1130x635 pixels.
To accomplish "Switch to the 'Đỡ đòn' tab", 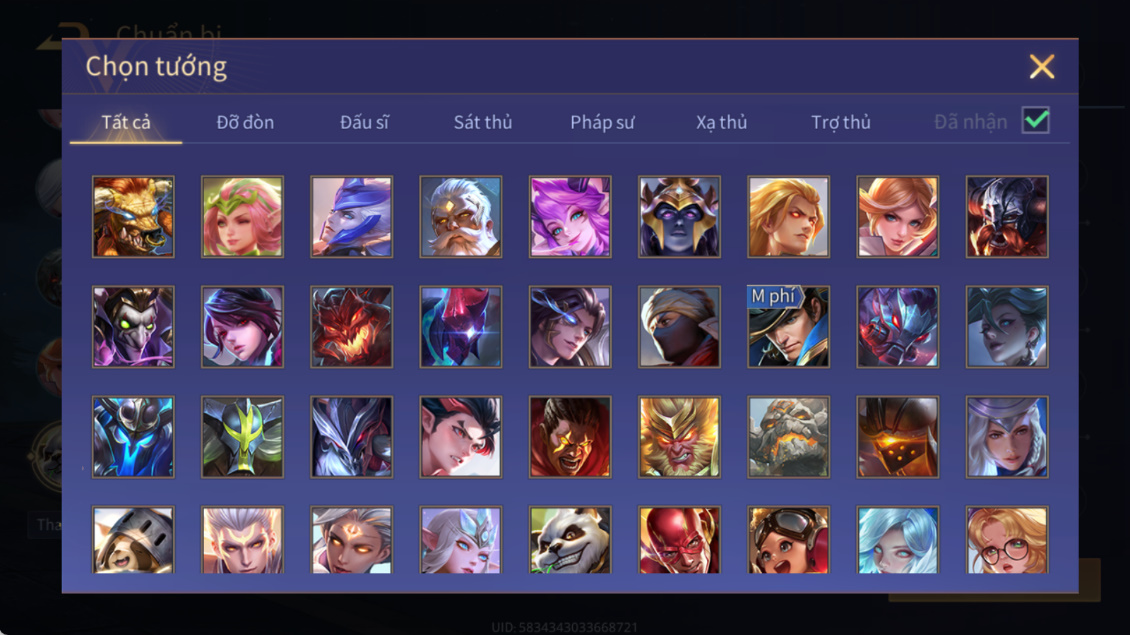I will [245, 122].
